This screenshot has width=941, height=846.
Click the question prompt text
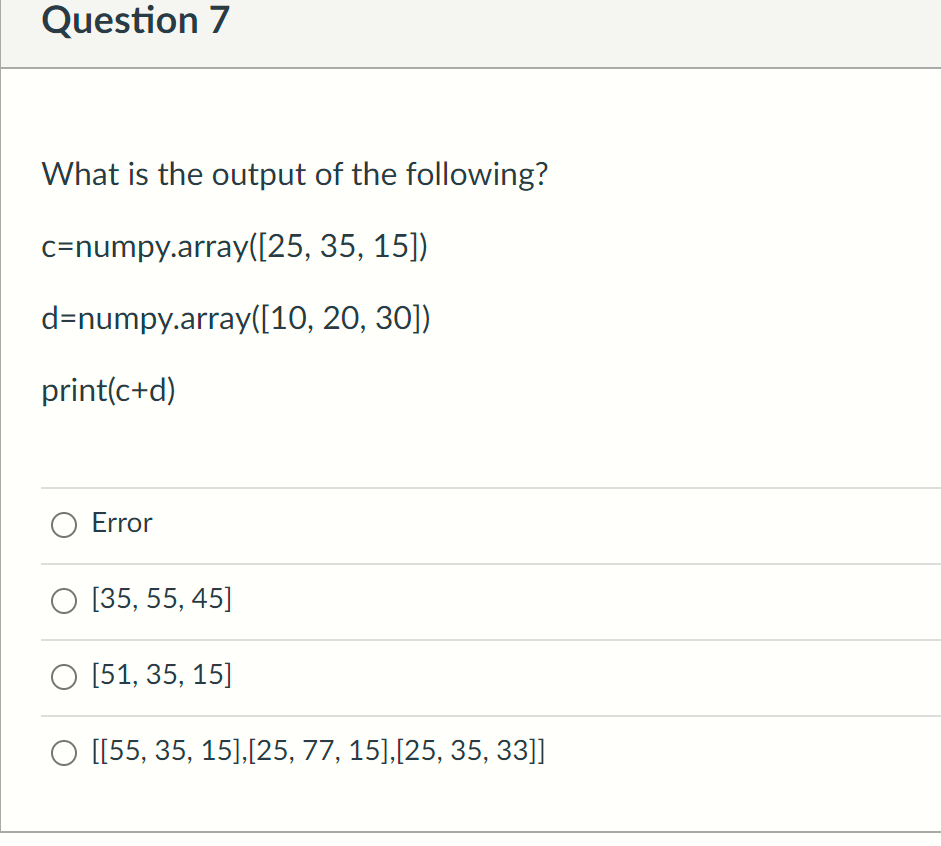click(x=294, y=174)
